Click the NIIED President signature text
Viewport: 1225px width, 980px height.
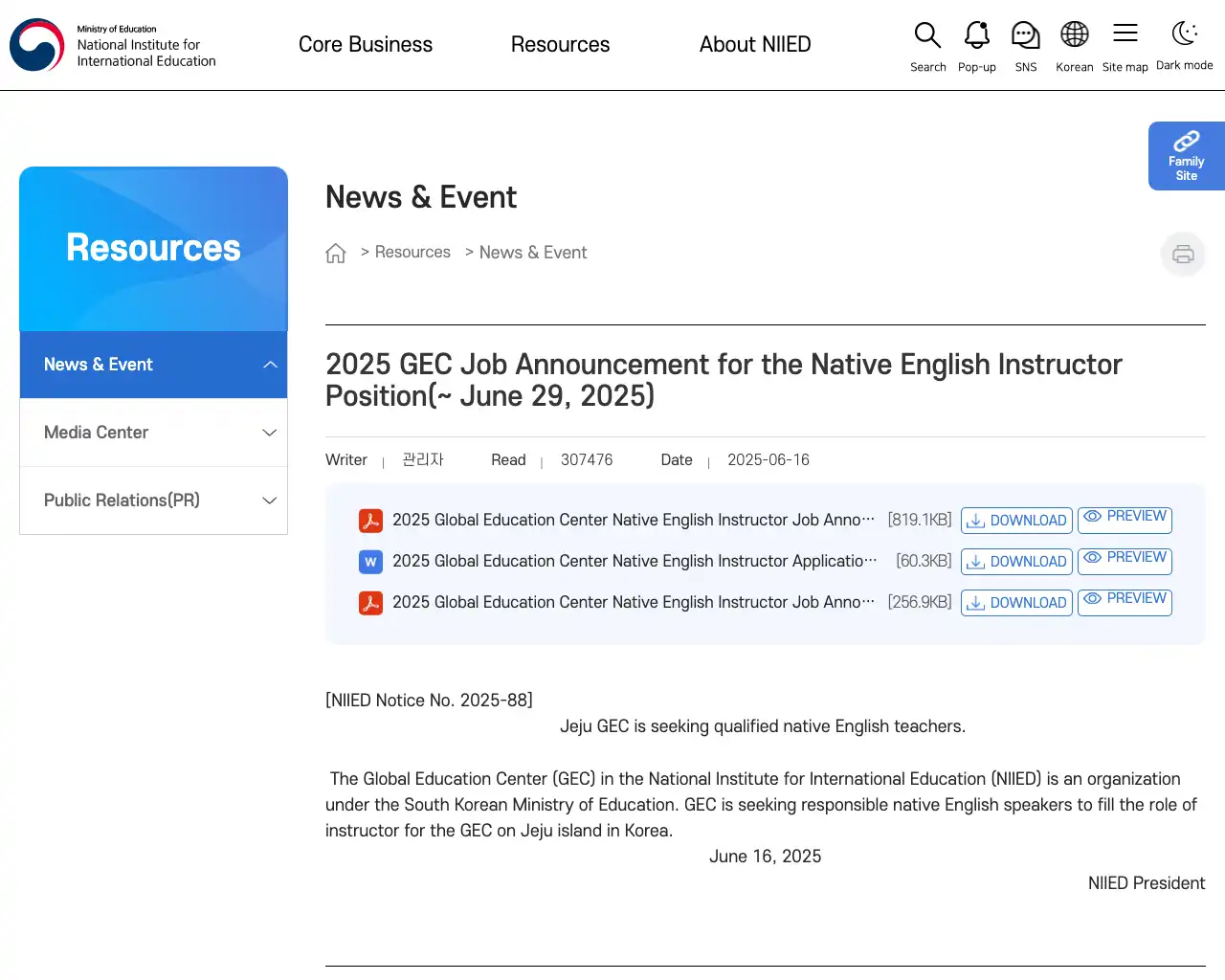click(x=1147, y=883)
